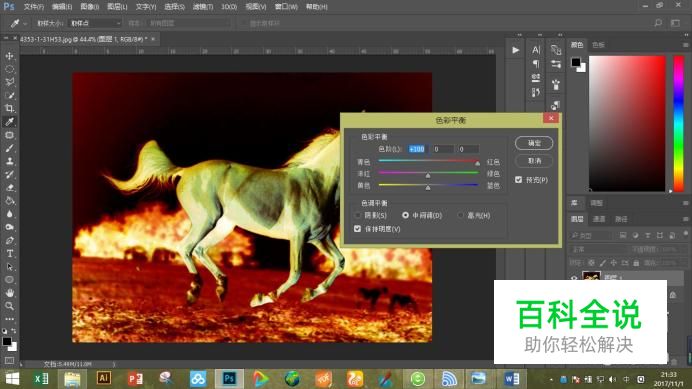Click the Magenta-Green slider handle
Image resolution: width=692 pixels, height=389 pixels.
428,176
